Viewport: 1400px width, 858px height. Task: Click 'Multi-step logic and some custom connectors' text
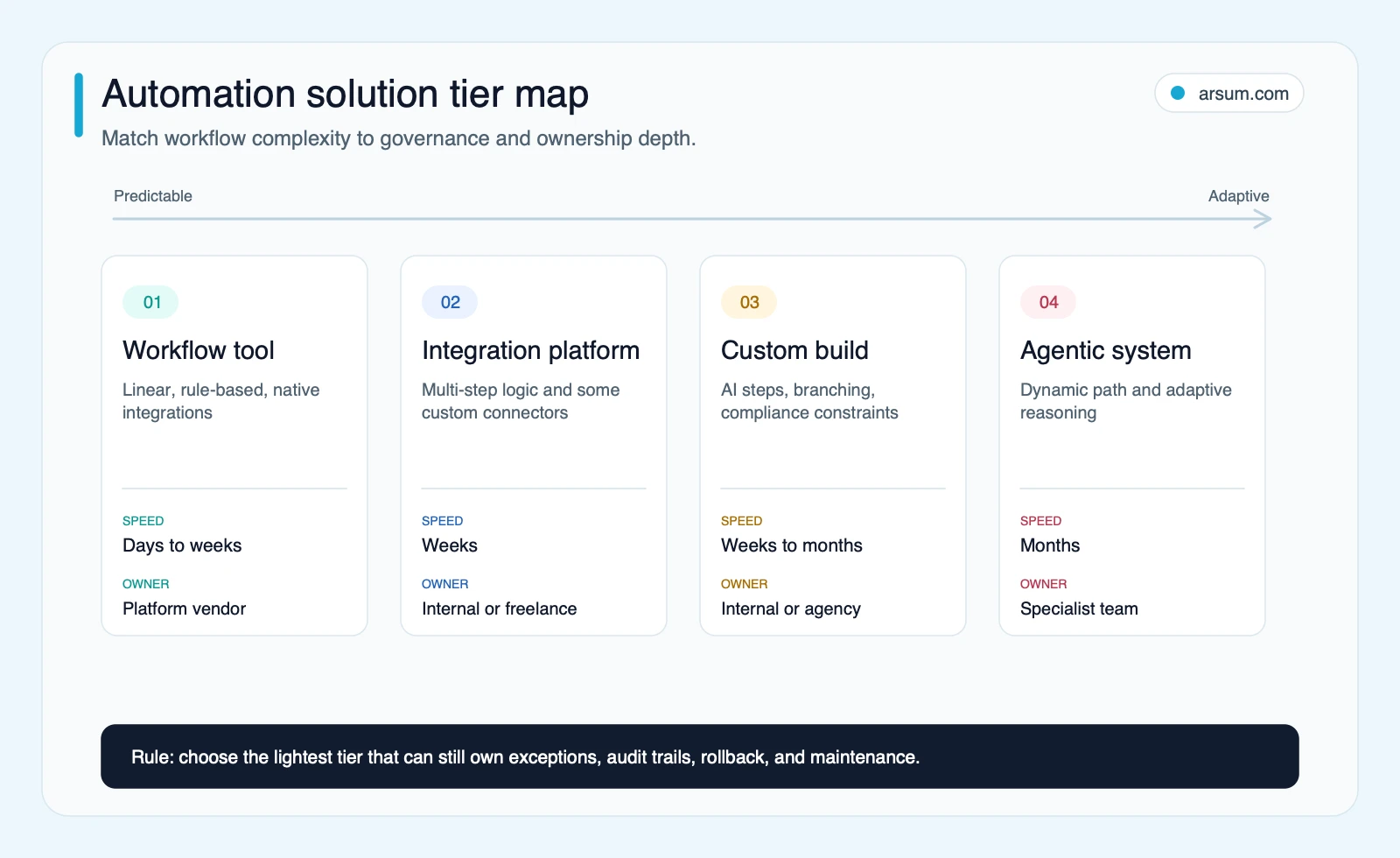coord(521,401)
